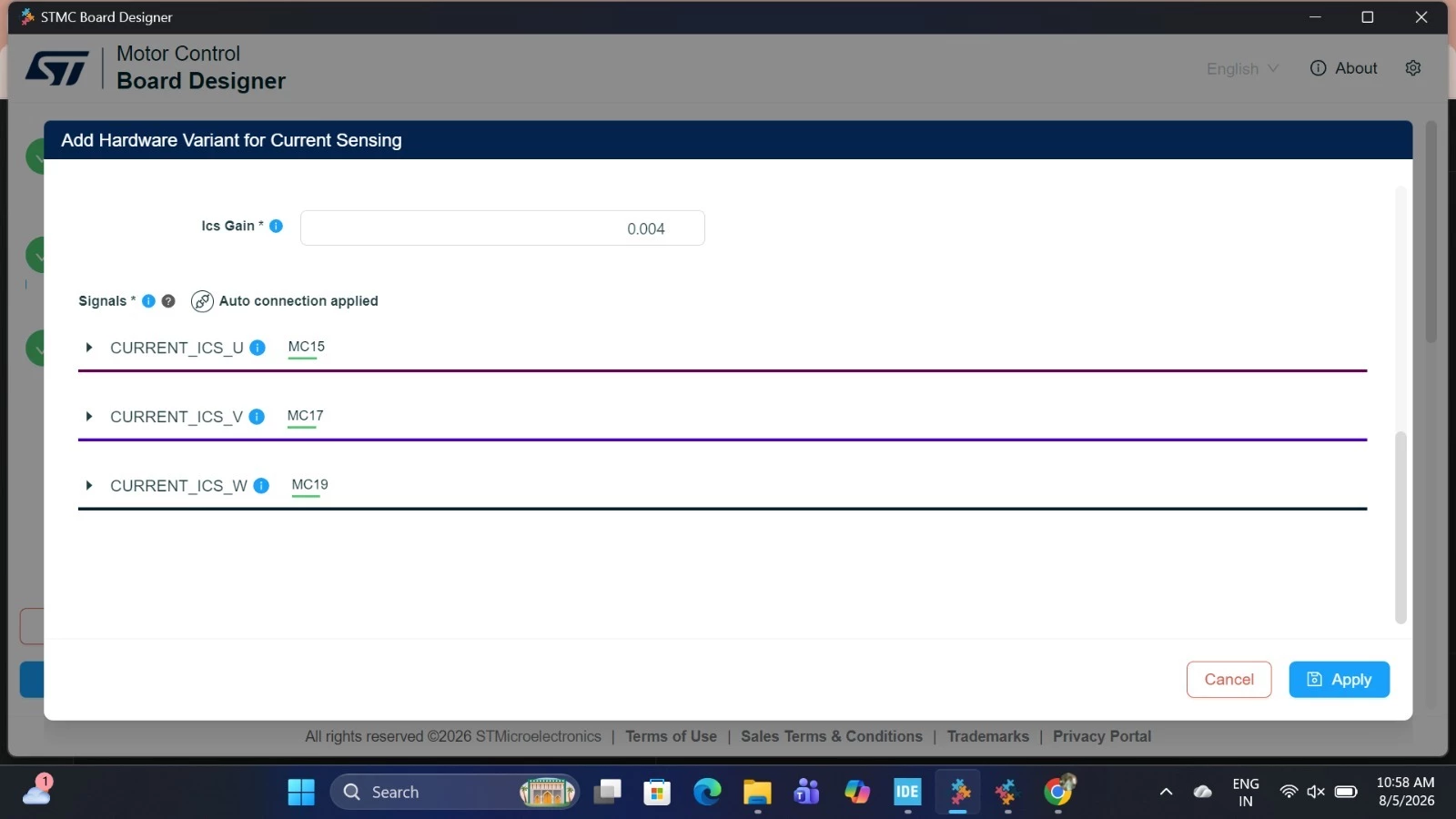Click the info icon beside Ics Gain

click(277, 226)
